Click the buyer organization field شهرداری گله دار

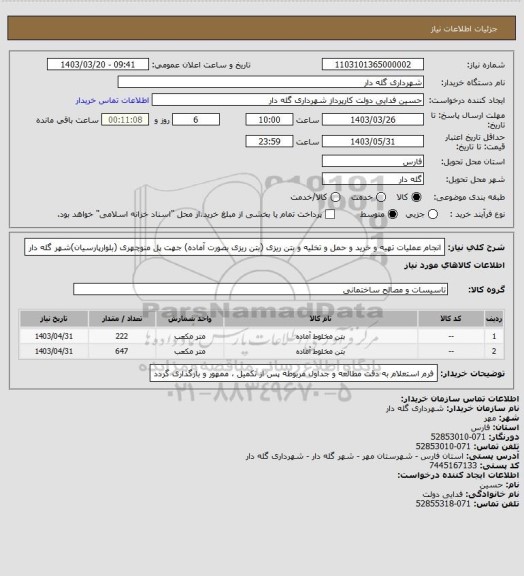270,82
